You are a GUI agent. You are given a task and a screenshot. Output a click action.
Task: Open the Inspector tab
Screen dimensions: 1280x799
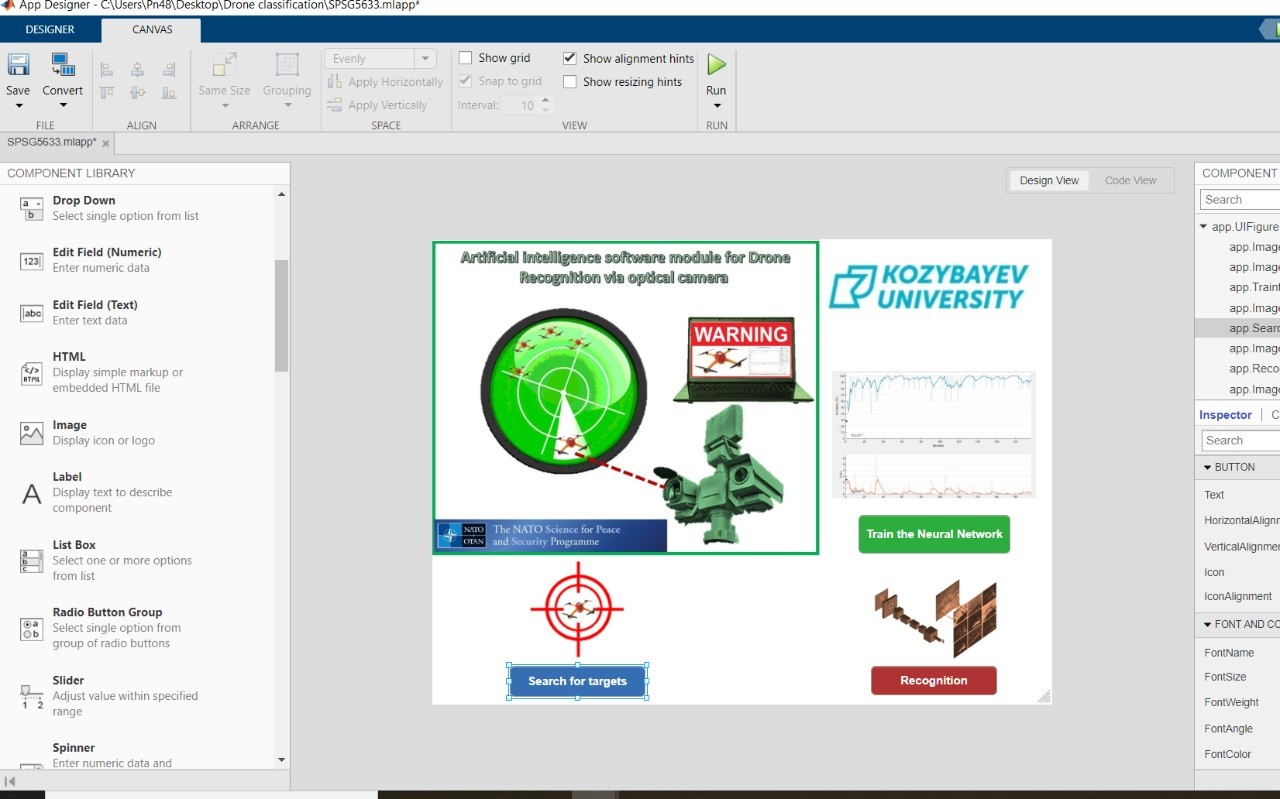1225,415
